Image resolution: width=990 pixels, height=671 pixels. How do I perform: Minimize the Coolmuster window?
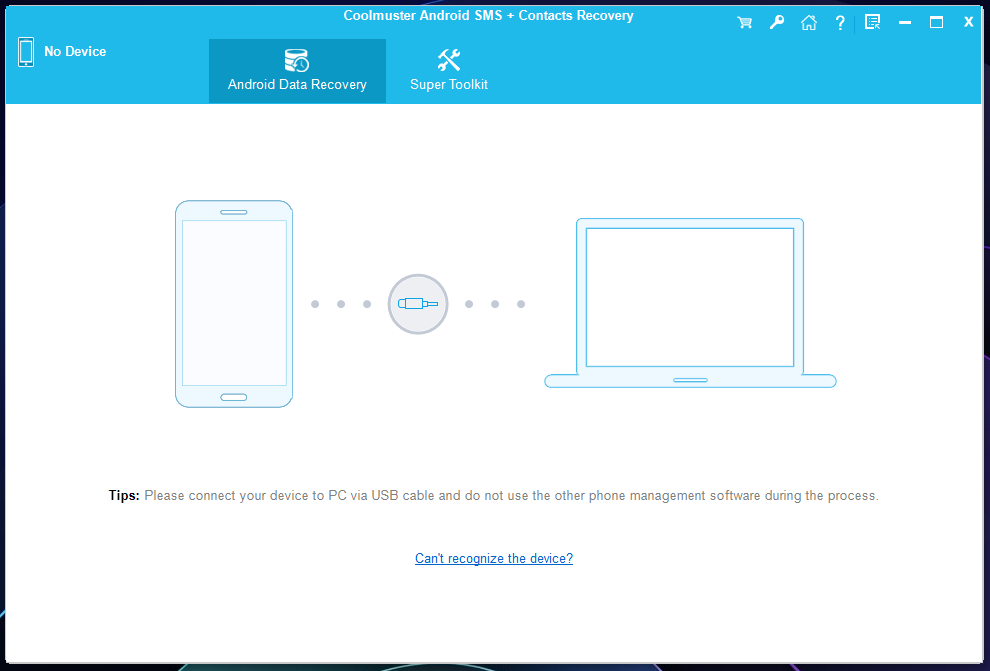point(905,23)
